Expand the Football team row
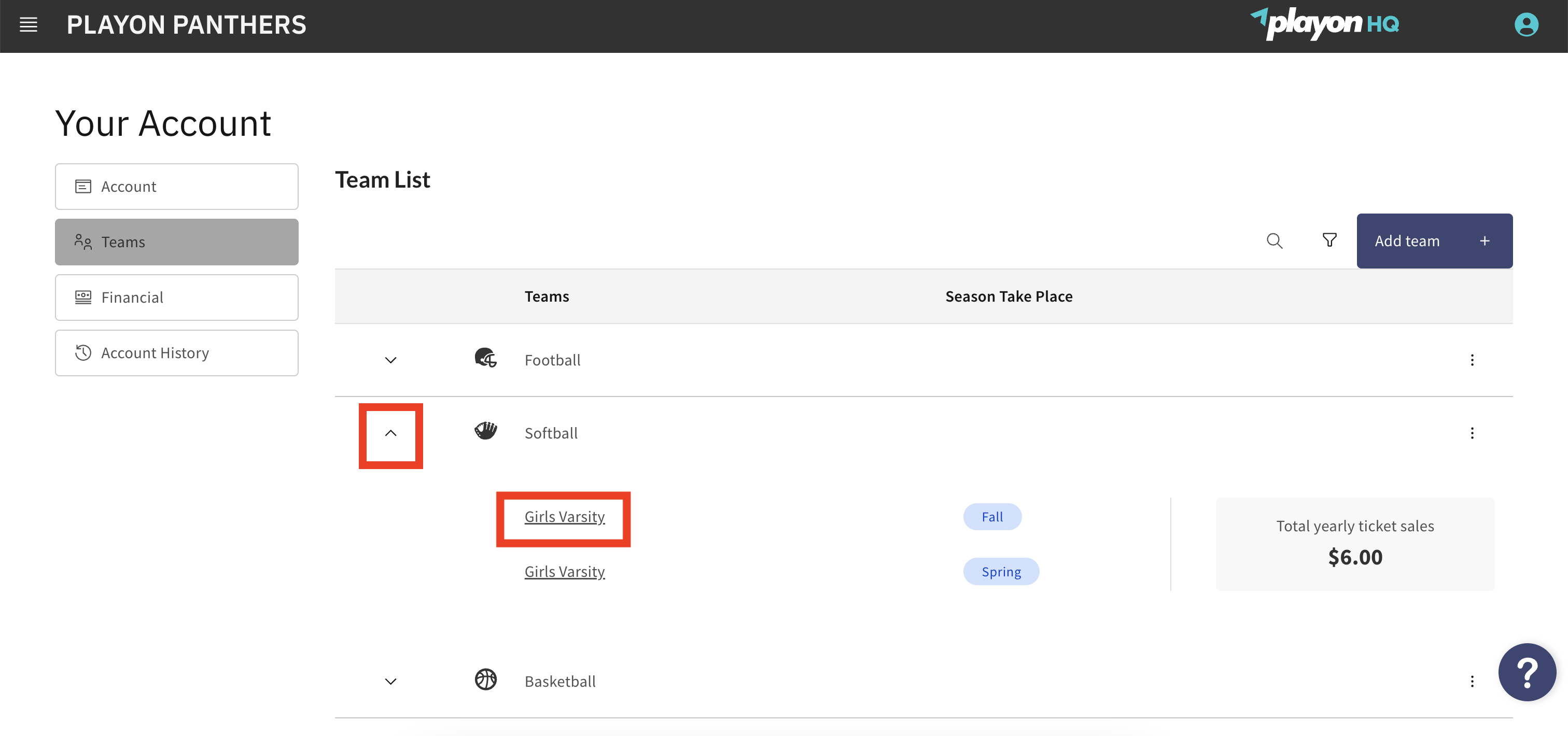Viewport: 1568px width, 736px height. [x=391, y=360]
